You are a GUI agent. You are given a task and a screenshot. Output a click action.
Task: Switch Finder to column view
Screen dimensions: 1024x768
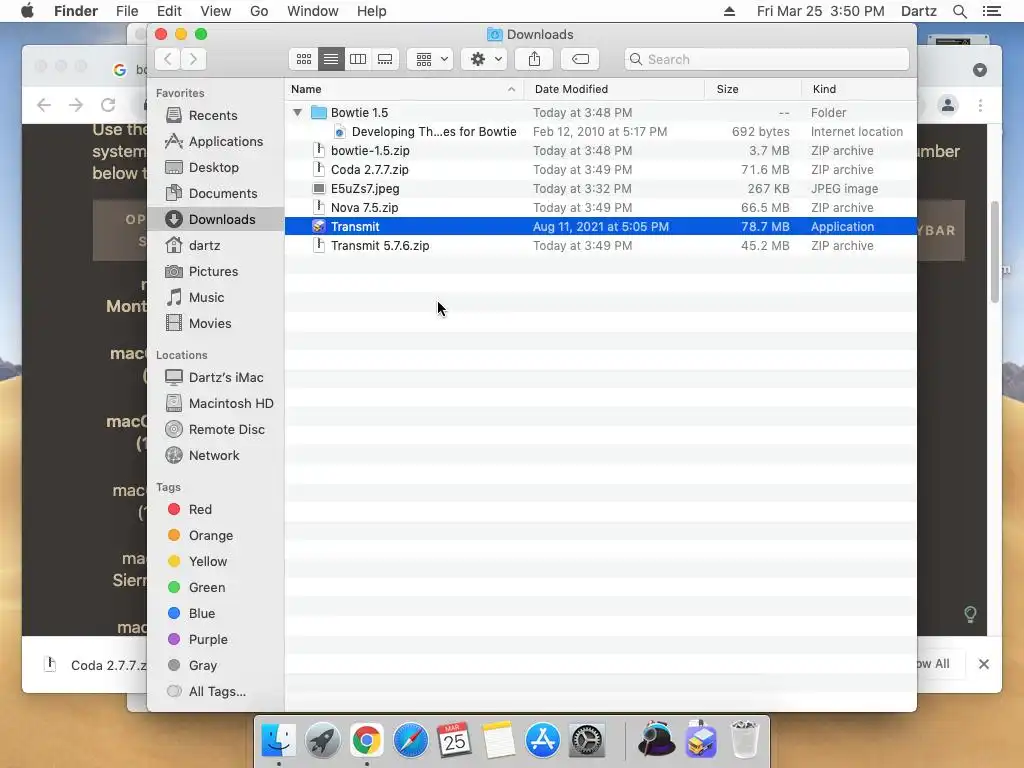(x=358, y=59)
